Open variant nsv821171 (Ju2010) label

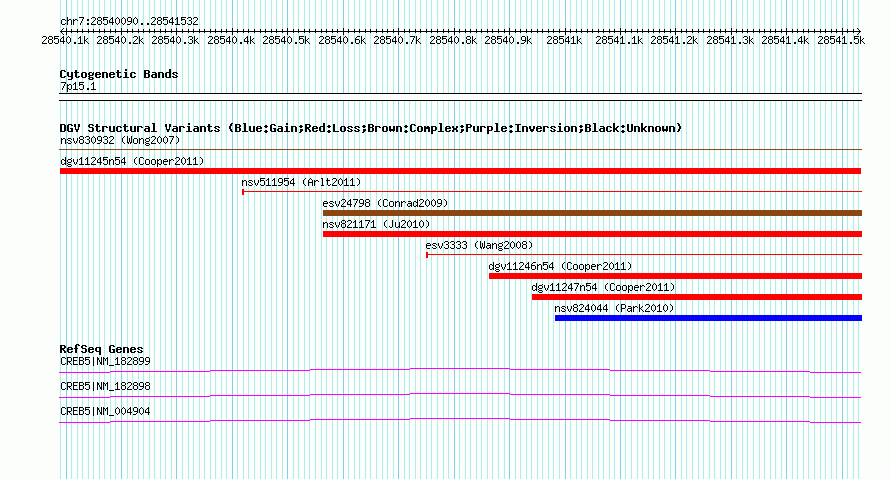376,224
